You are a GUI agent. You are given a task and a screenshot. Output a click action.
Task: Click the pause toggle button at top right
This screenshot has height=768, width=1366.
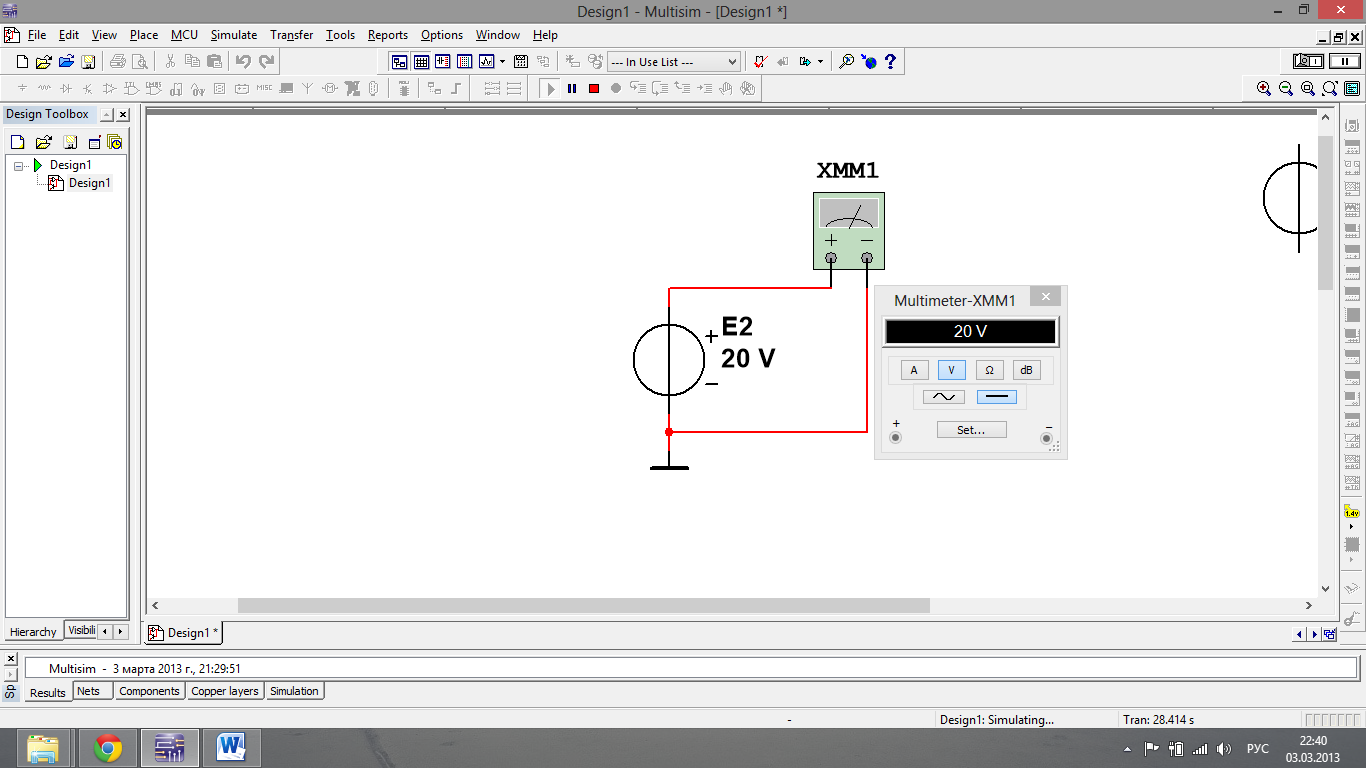coord(1345,62)
